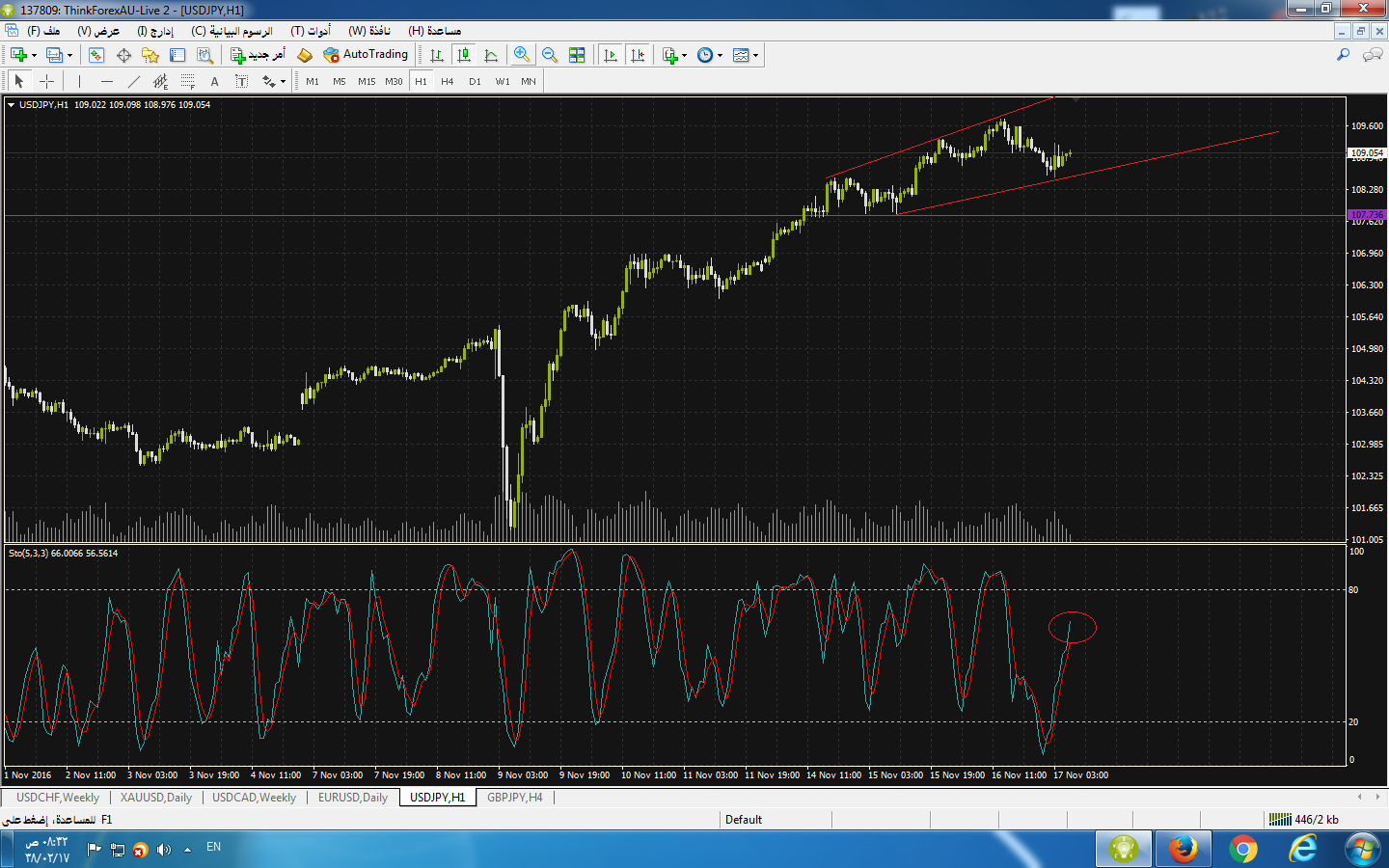Screen dimensions: 1389x868
Task: Select the Horizontal Line tool
Action: click(x=106, y=82)
